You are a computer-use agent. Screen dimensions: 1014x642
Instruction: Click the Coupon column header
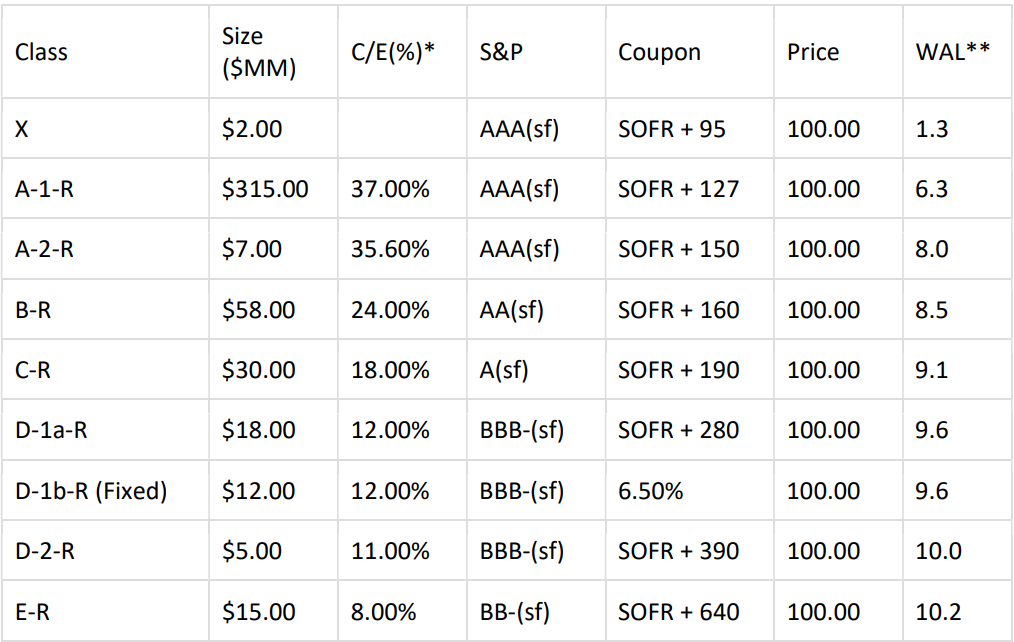point(659,52)
